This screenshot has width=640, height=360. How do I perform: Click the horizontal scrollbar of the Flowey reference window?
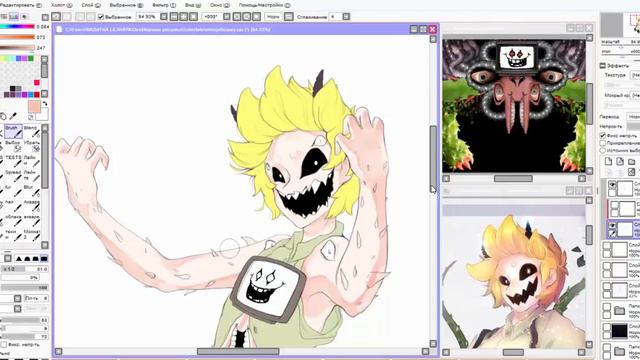513,178
